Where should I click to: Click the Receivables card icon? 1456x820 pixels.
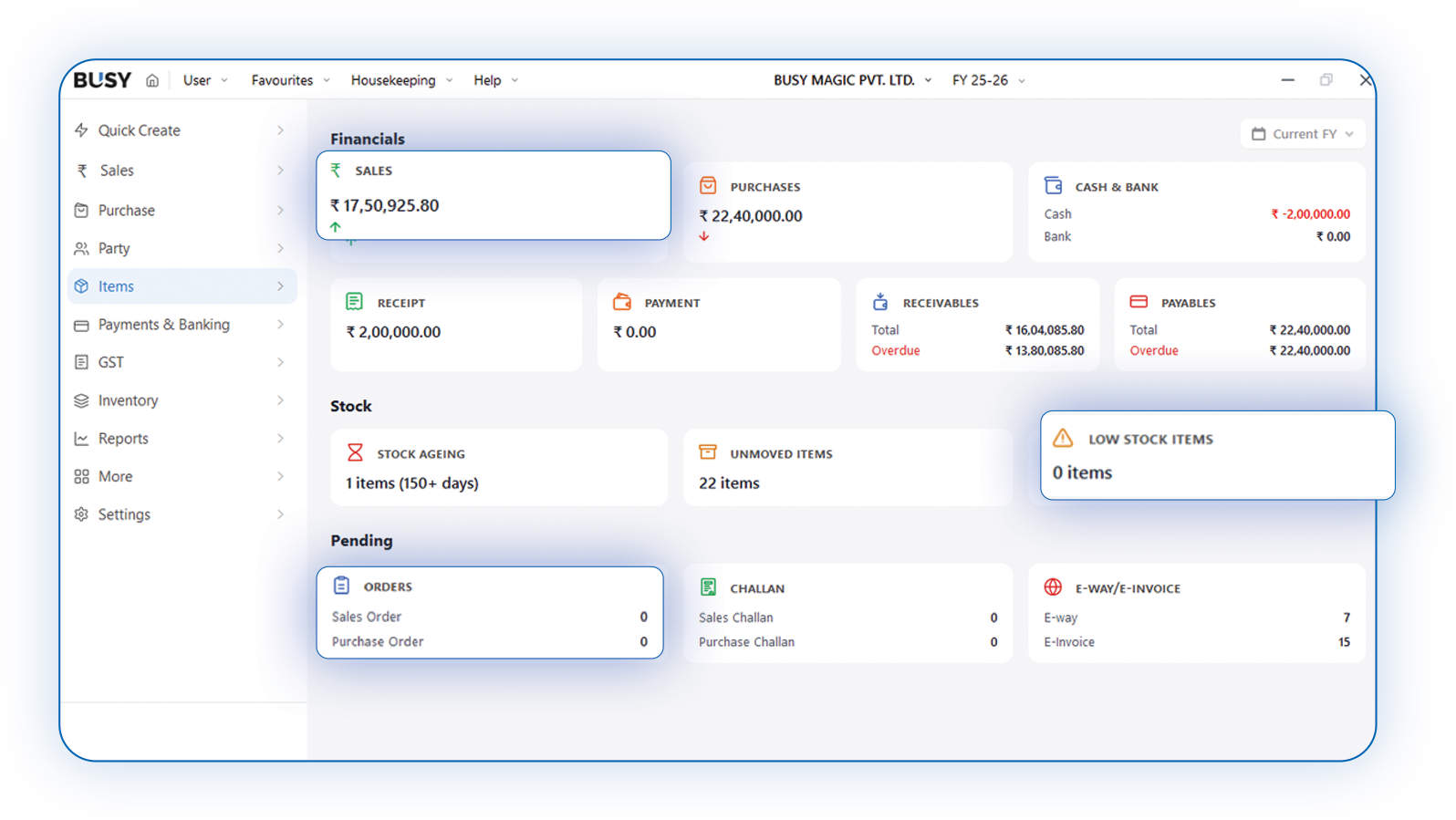[x=880, y=301]
